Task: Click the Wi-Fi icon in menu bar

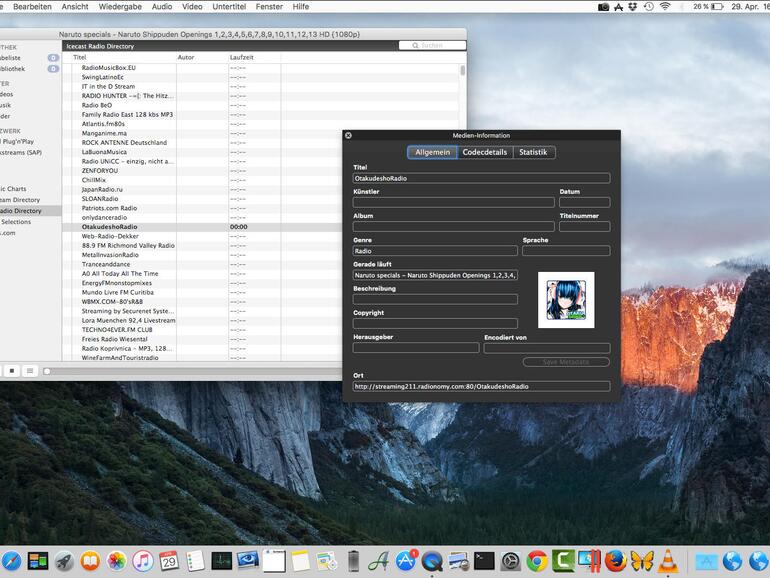Action: pos(665,7)
